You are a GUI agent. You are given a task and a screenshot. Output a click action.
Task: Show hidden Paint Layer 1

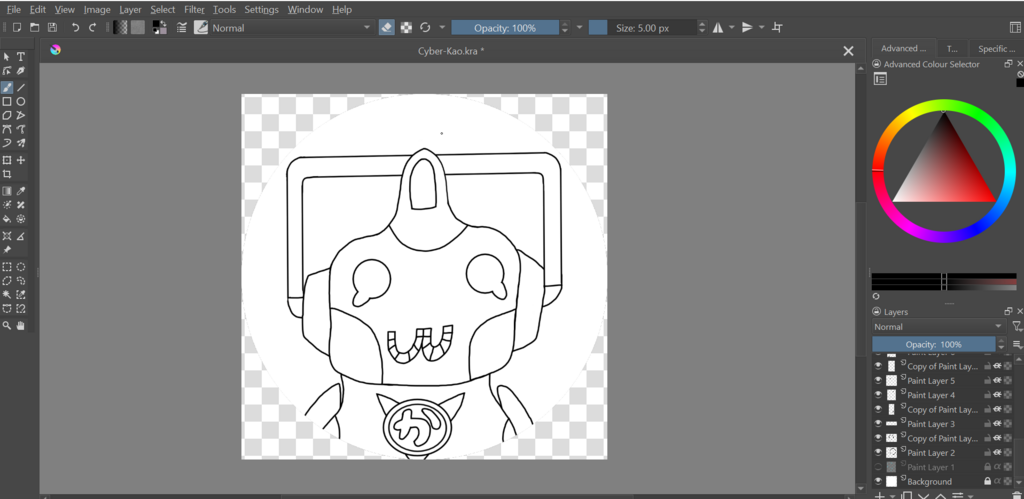coord(879,467)
